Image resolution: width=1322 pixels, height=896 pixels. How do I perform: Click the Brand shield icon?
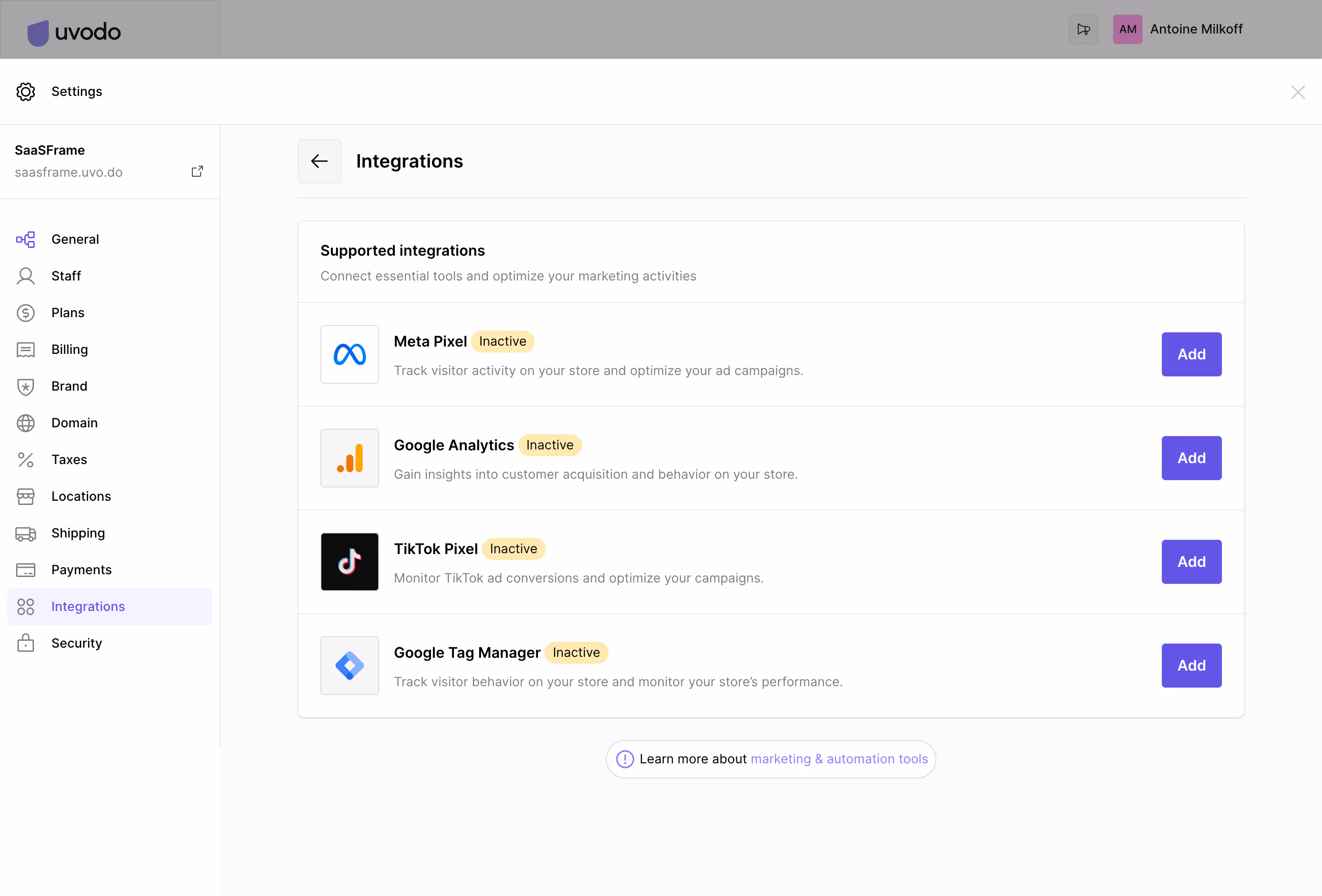(26, 386)
